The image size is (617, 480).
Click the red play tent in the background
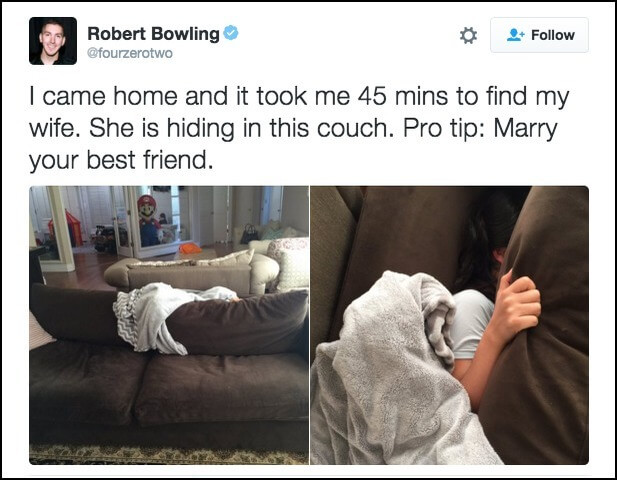tap(68, 229)
